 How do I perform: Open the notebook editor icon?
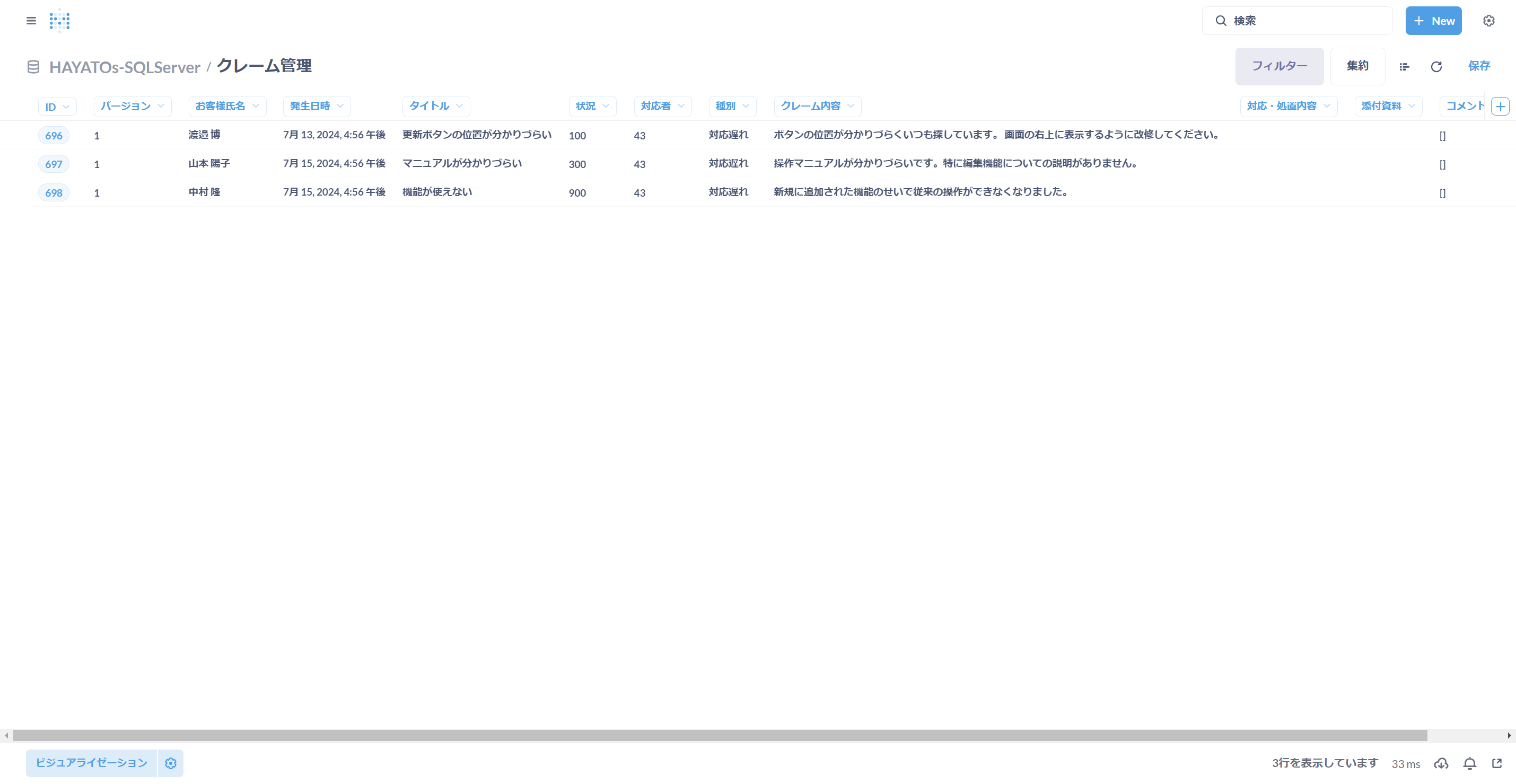click(x=1404, y=66)
